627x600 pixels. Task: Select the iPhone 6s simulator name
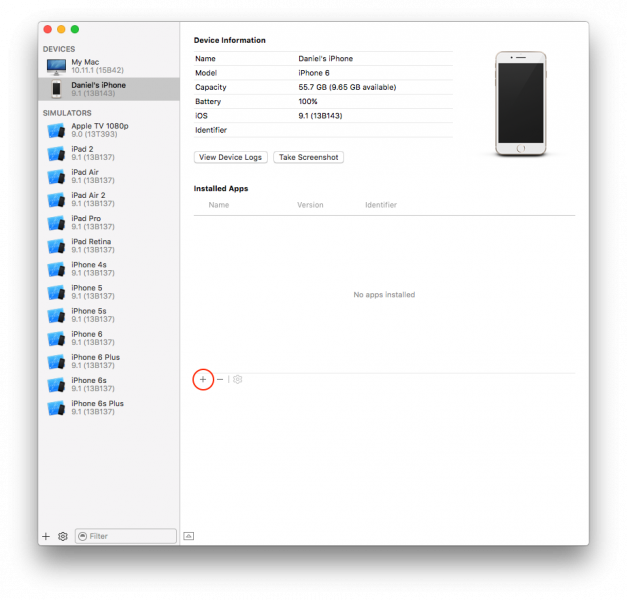[x=89, y=381]
